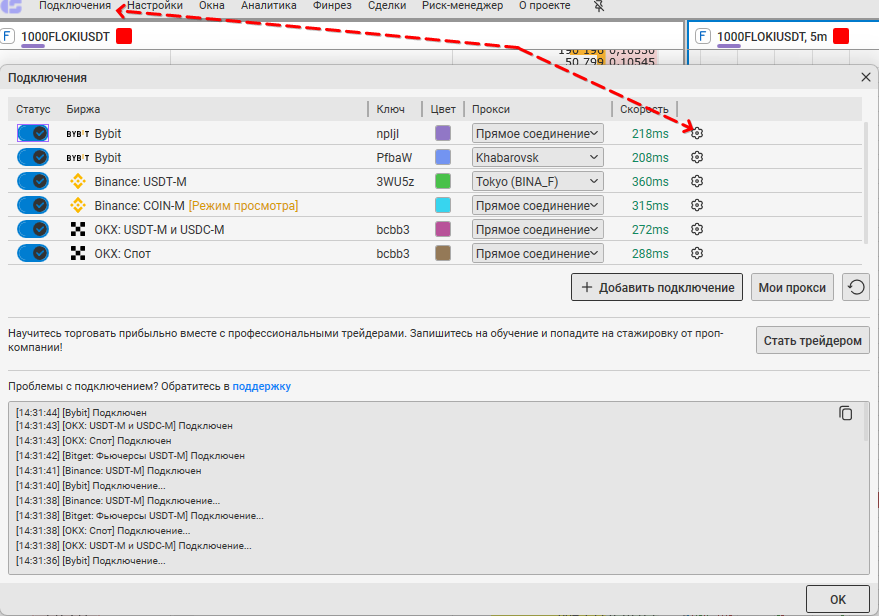The image size is (879, 616).
Task: Click gear icon for Binance USDT-M row
Action: (x=697, y=181)
